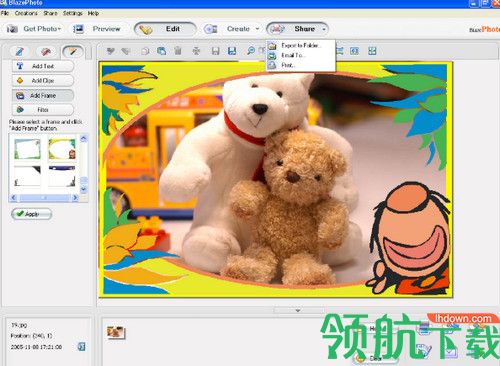Click the four-square icon at the toolbar end
The image size is (500, 366).
click(372, 51)
